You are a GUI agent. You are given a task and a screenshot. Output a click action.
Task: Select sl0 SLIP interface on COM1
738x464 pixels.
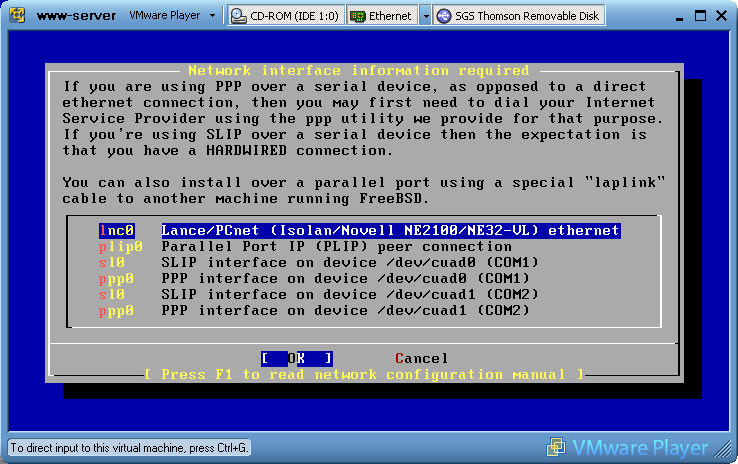318,262
